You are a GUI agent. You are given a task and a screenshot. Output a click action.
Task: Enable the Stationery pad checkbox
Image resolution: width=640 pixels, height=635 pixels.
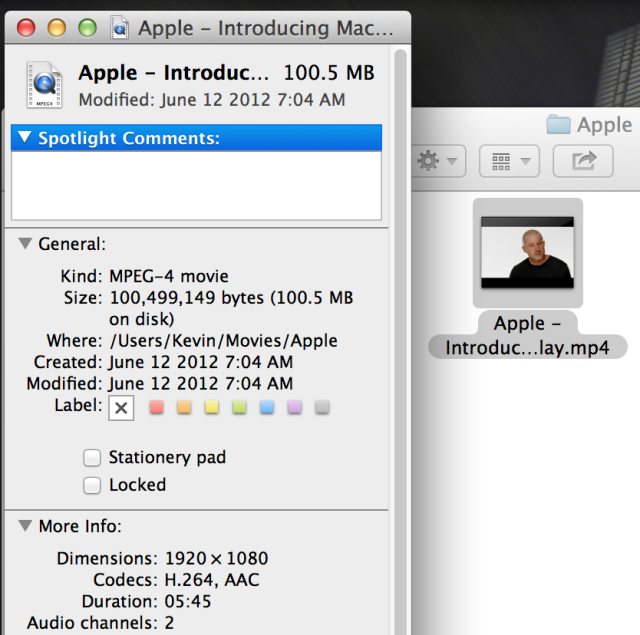pos(92,457)
